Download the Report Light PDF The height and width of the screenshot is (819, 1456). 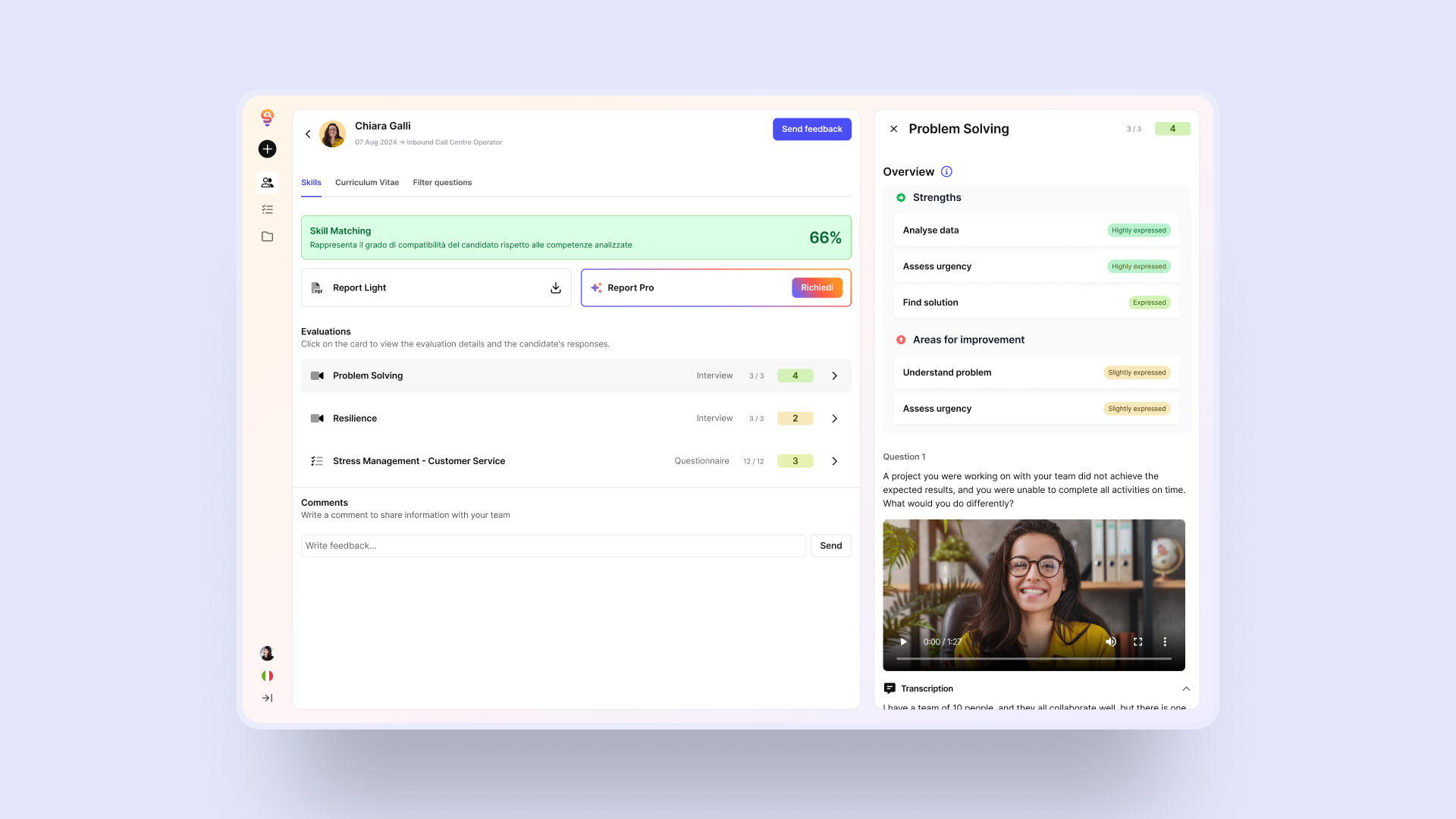coord(556,288)
